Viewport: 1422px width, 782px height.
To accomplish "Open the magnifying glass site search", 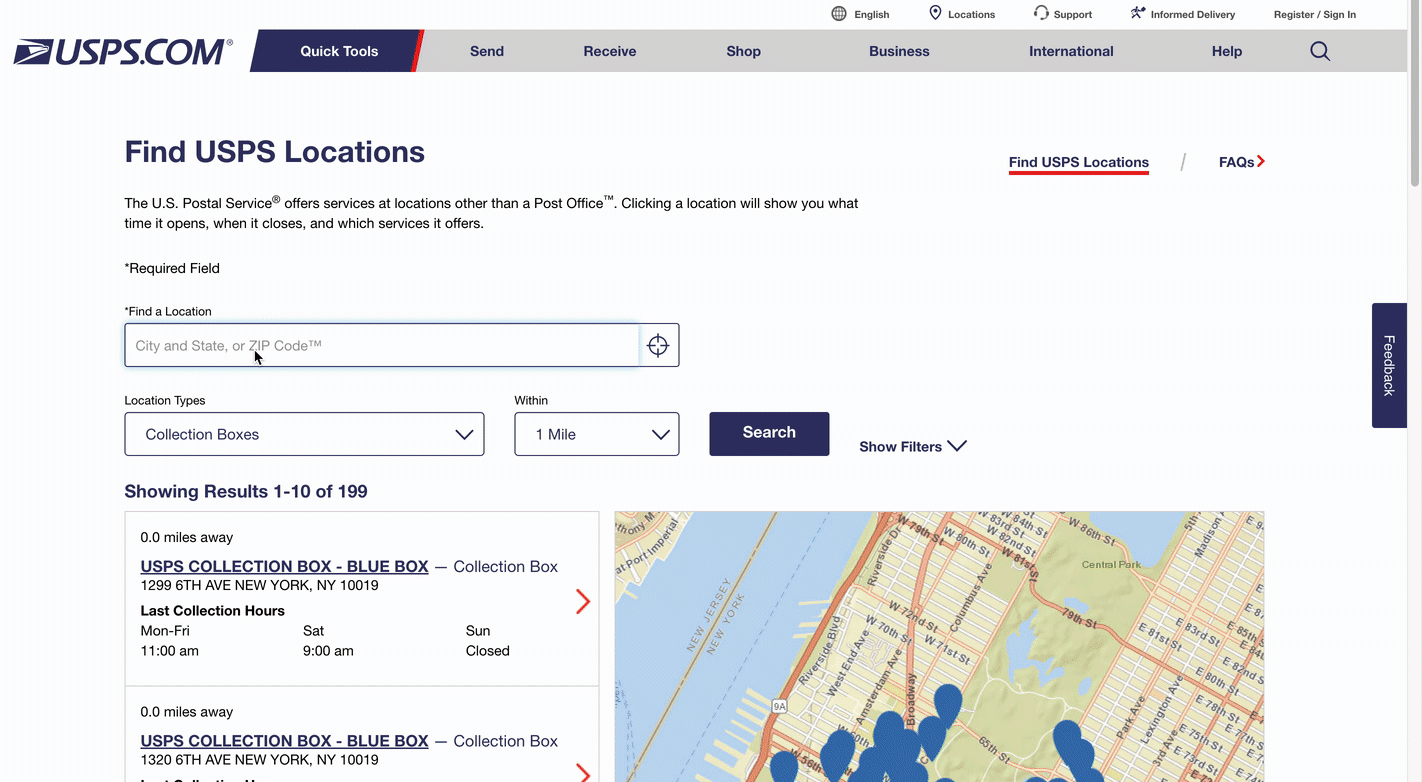I will click(x=1320, y=51).
